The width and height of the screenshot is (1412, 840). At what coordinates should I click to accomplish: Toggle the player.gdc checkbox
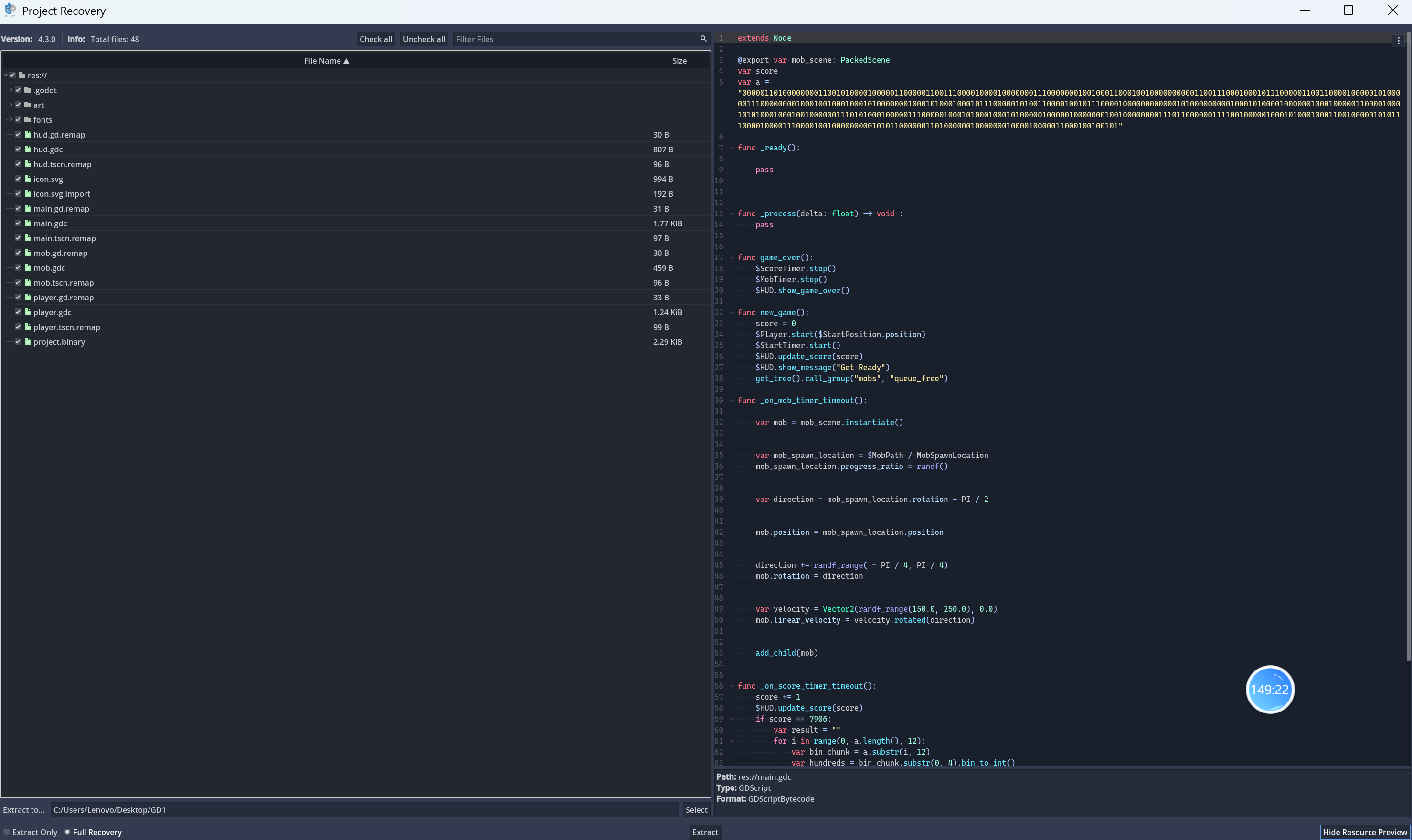pyautogui.click(x=18, y=312)
